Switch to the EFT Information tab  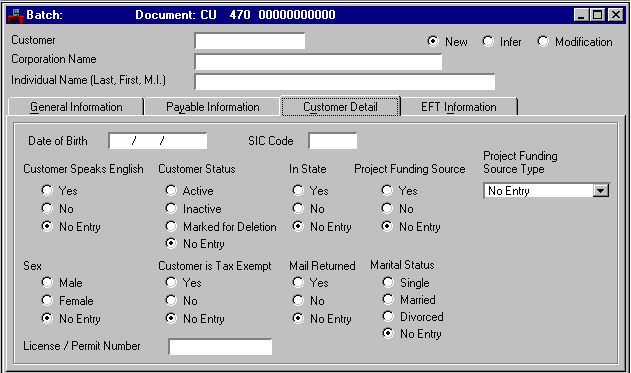point(459,107)
